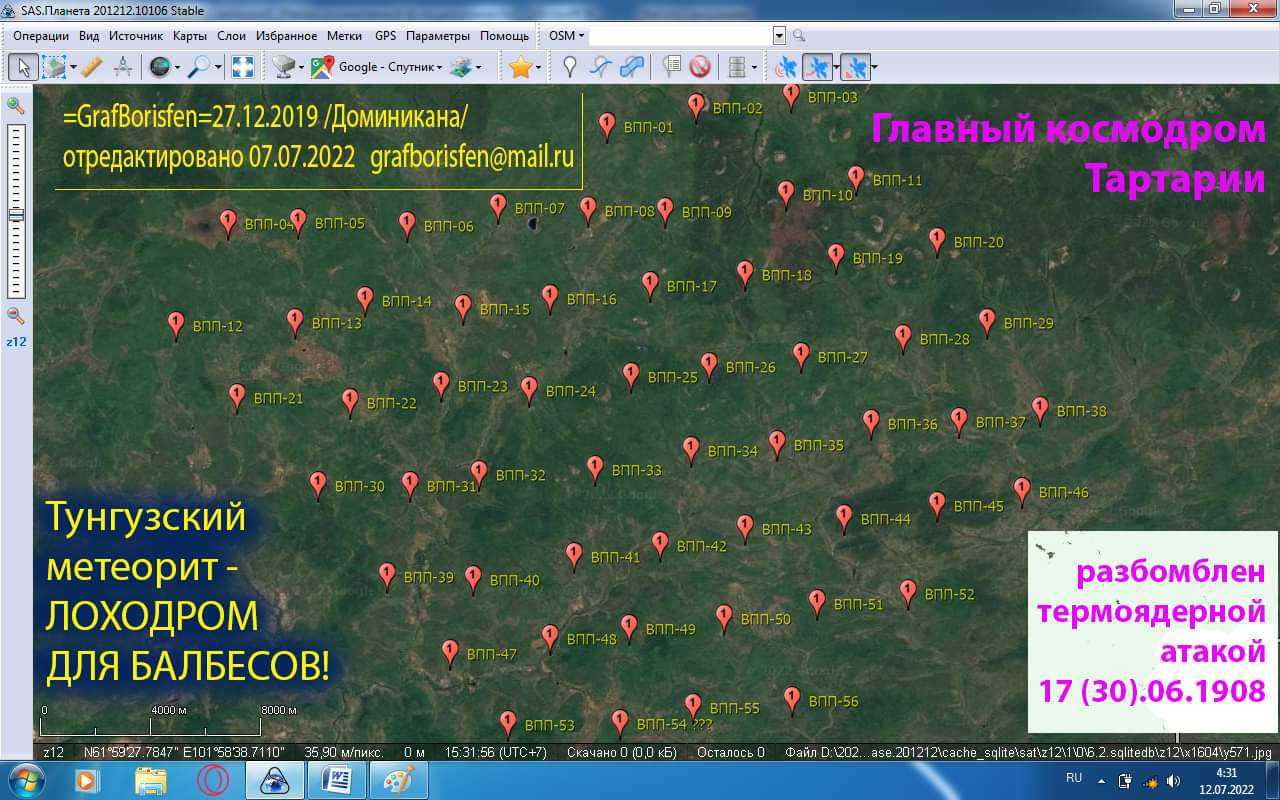Toggle full screen map mode
This screenshot has width=1280, height=800.
pos(243,67)
